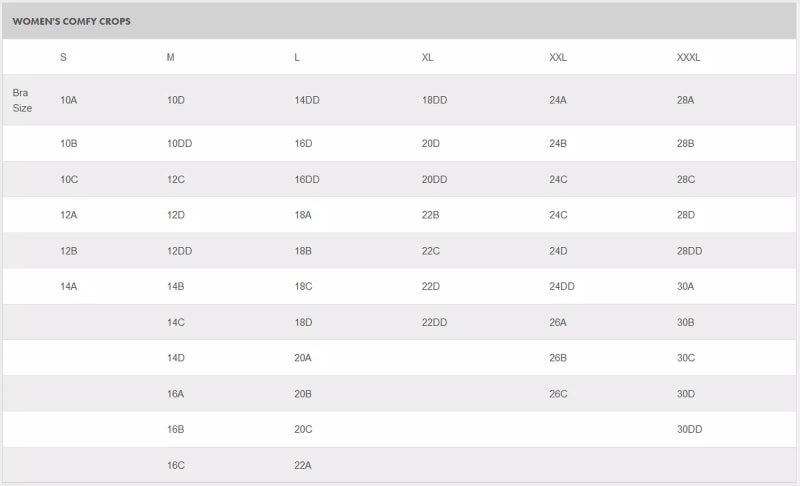
Task: Click the 14A size cell
Action: [69, 286]
